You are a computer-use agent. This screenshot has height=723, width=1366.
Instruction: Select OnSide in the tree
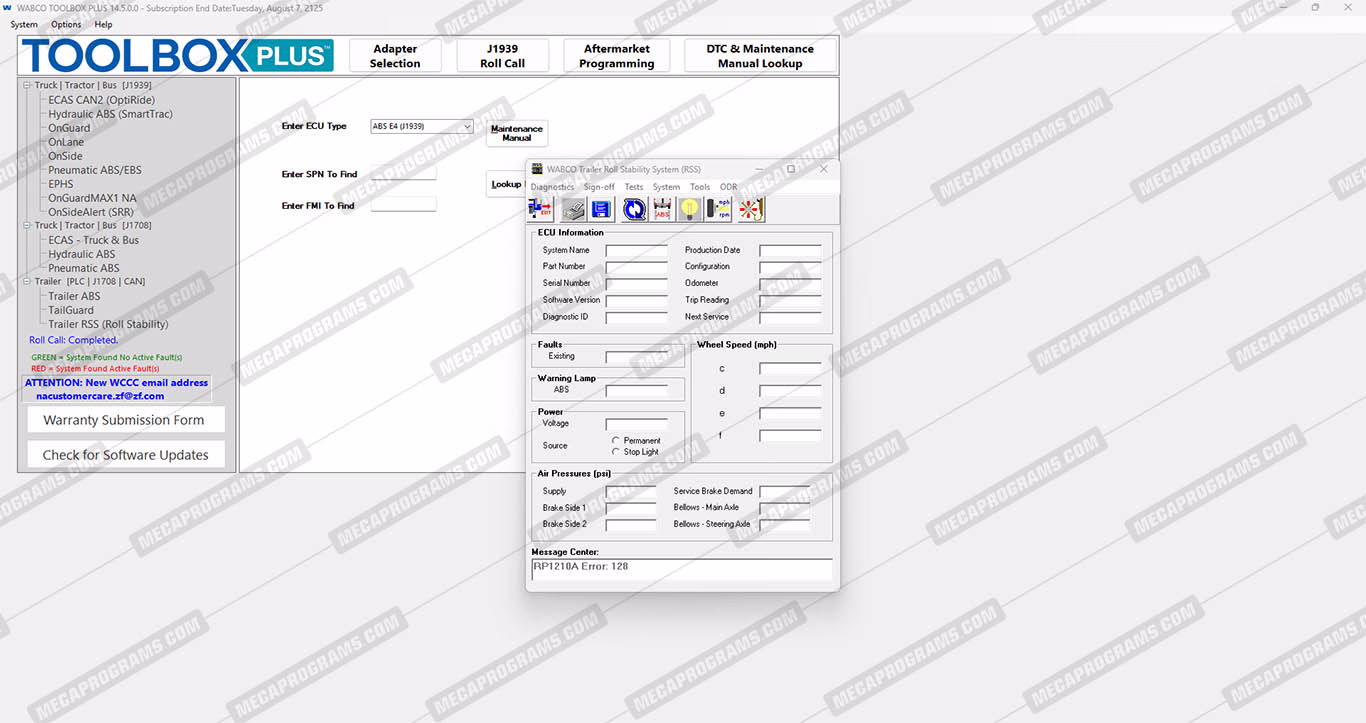coord(65,156)
